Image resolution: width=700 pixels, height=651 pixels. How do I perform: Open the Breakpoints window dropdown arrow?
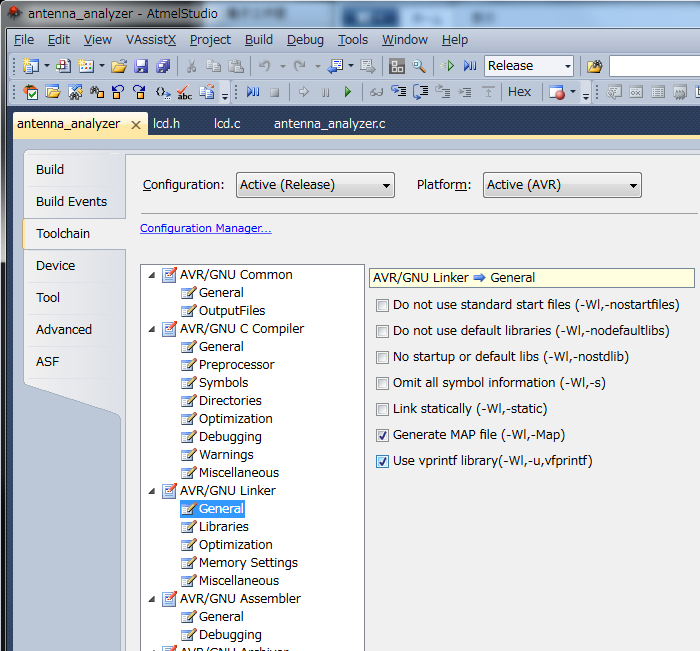pos(573,92)
